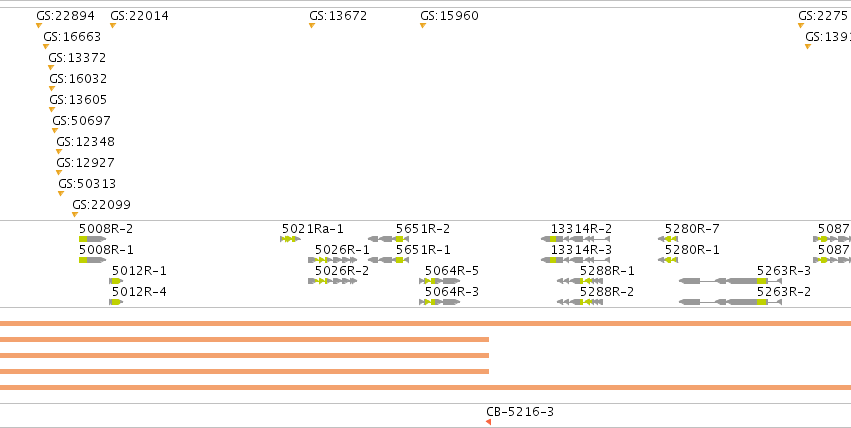Select the GS:13372 insertion marker triangle
This screenshot has width=851, height=428.
click(x=51, y=68)
